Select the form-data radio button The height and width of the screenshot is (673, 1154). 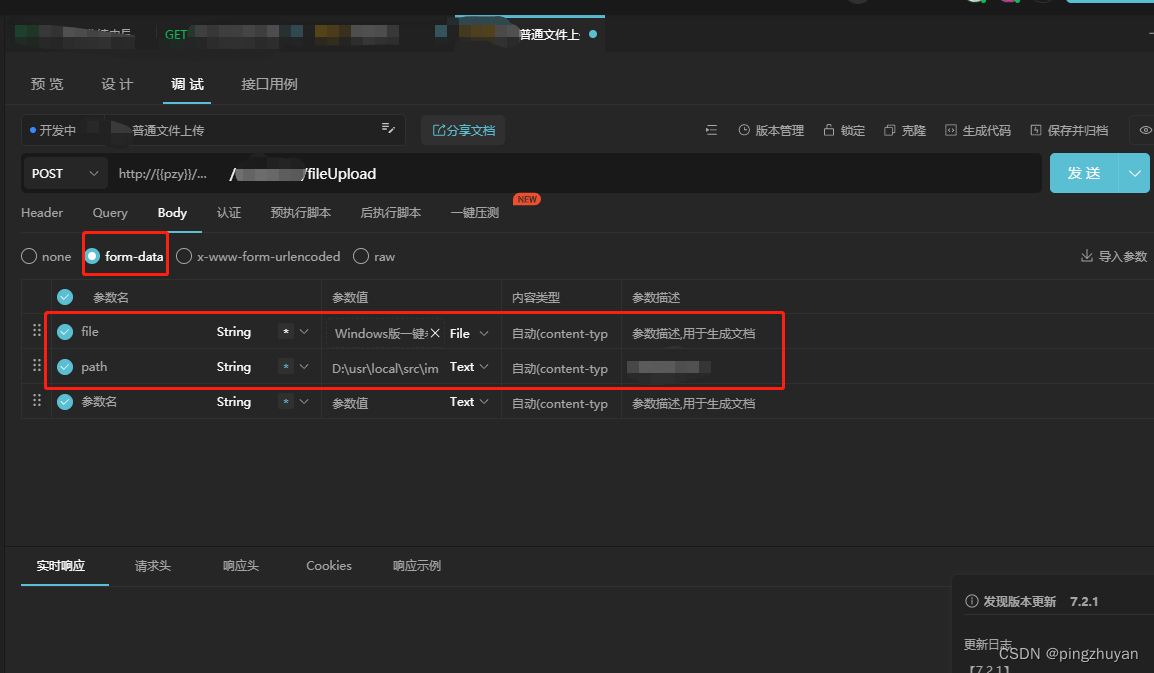coord(92,256)
